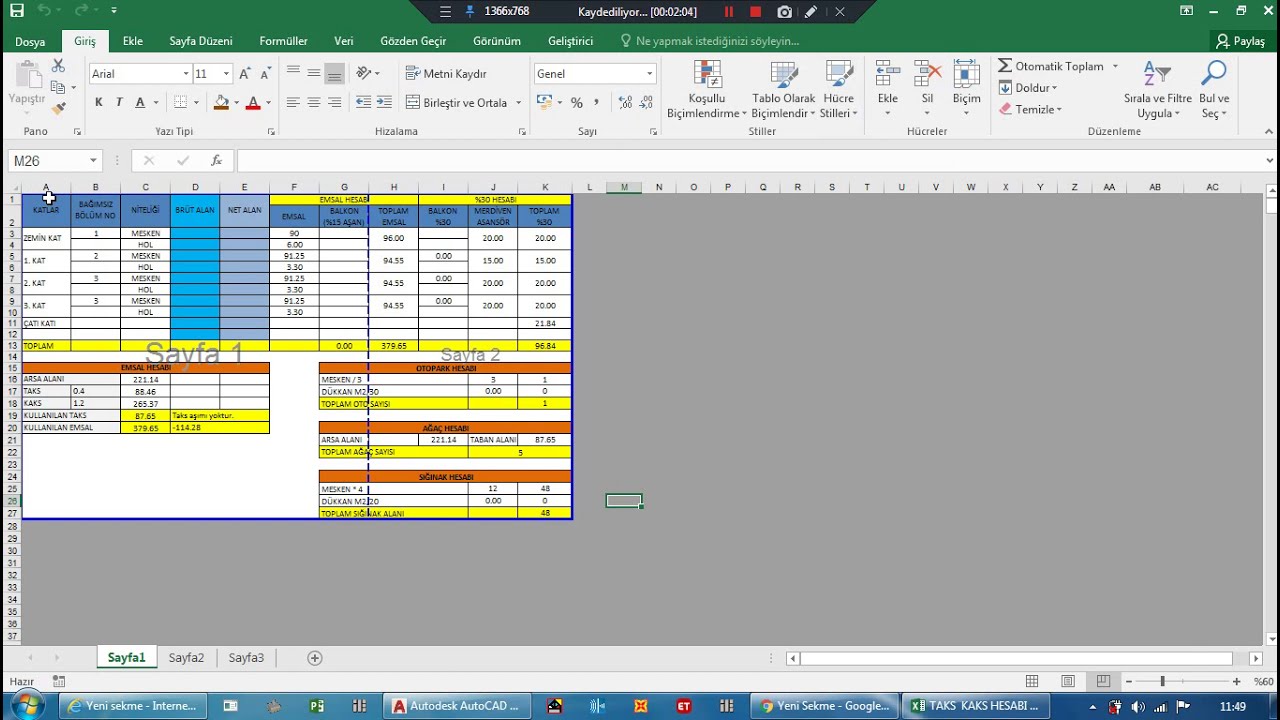This screenshot has height=720, width=1280.
Task: Center cell text horizontally
Action: coord(314,102)
